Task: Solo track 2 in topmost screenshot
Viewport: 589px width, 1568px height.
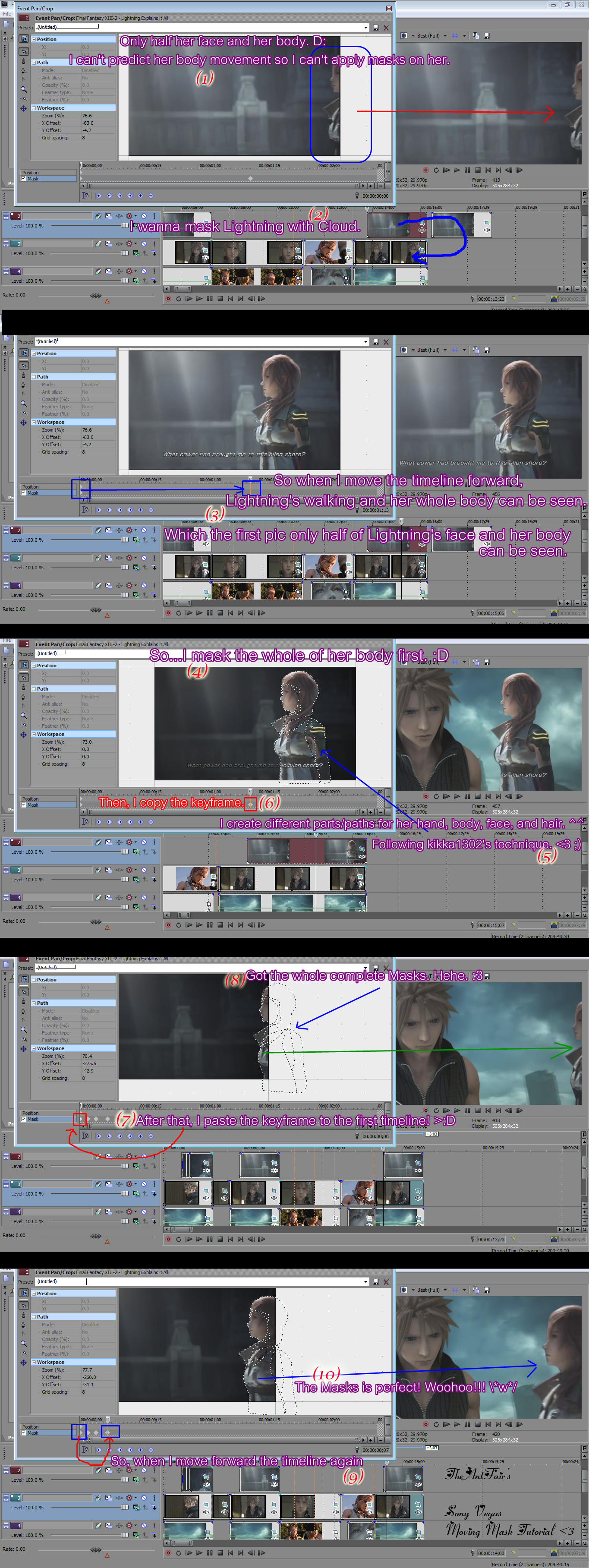Action: [x=154, y=216]
